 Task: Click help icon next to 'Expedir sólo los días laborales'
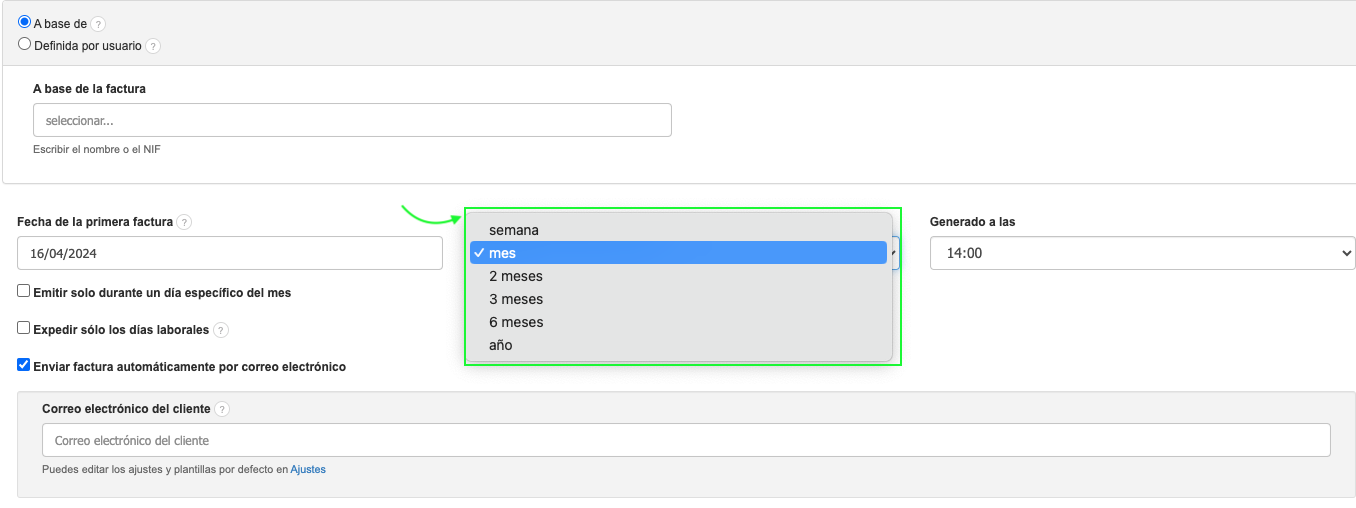coord(221,330)
